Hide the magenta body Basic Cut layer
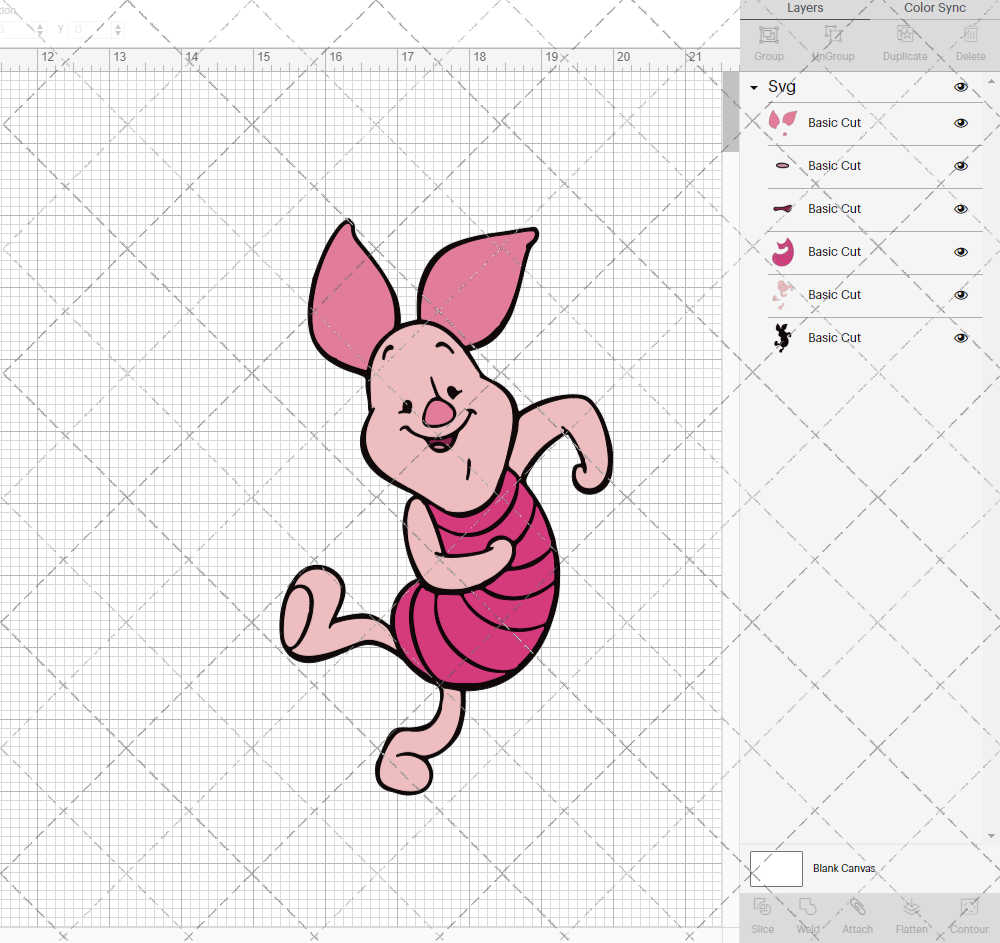This screenshot has width=1000, height=943. pyautogui.click(x=960, y=252)
